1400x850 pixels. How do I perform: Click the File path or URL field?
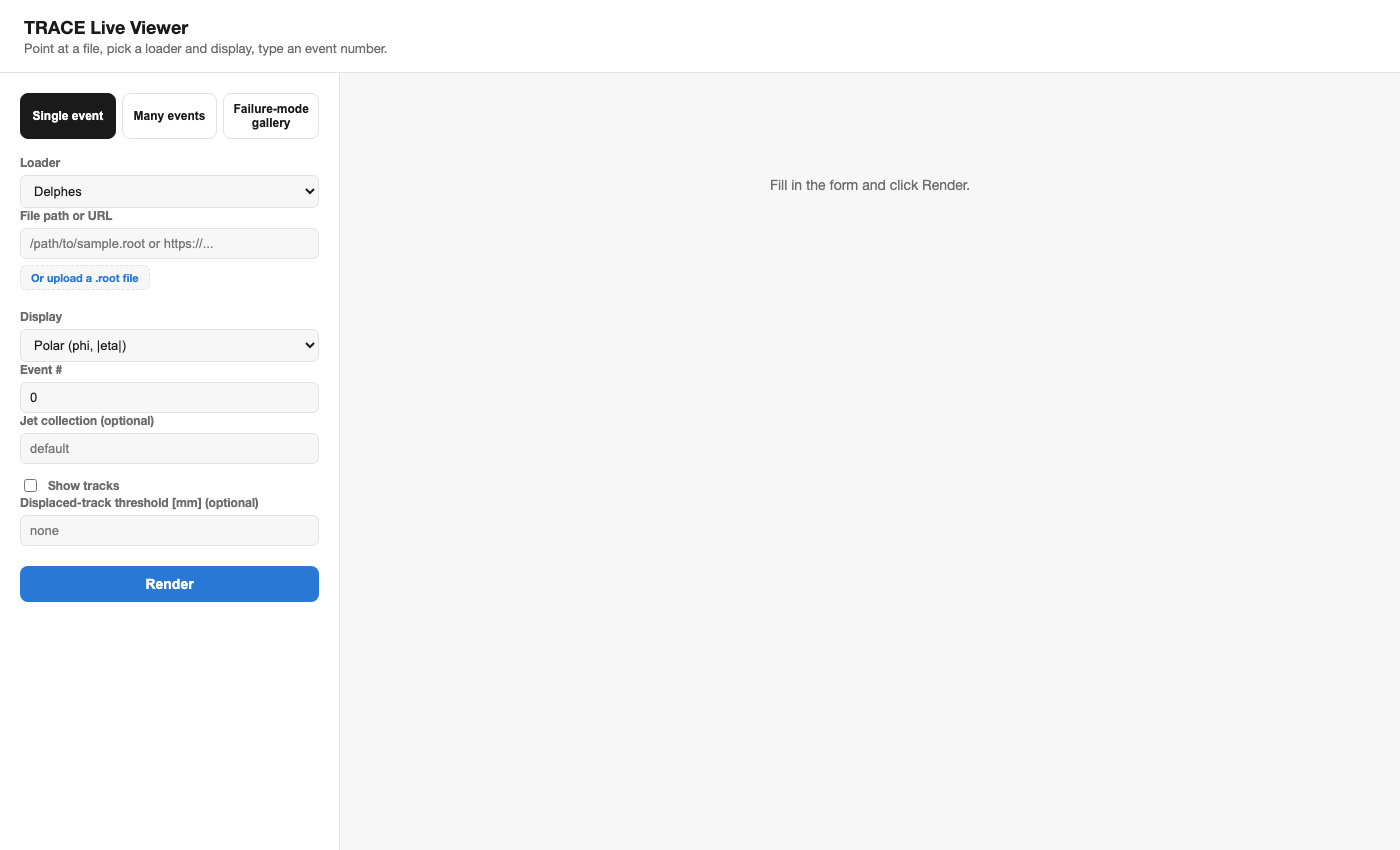click(169, 244)
